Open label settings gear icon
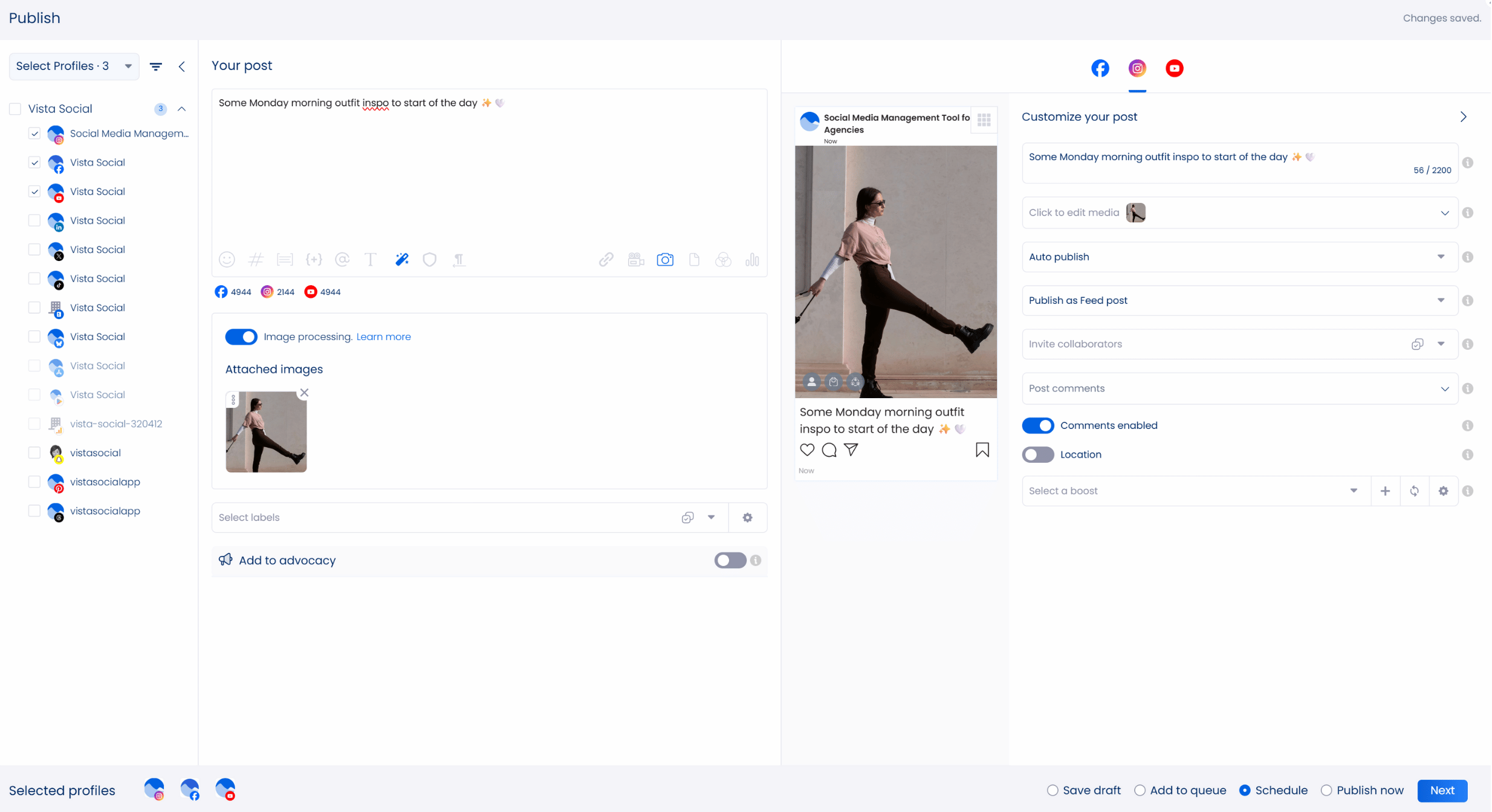 coord(748,518)
